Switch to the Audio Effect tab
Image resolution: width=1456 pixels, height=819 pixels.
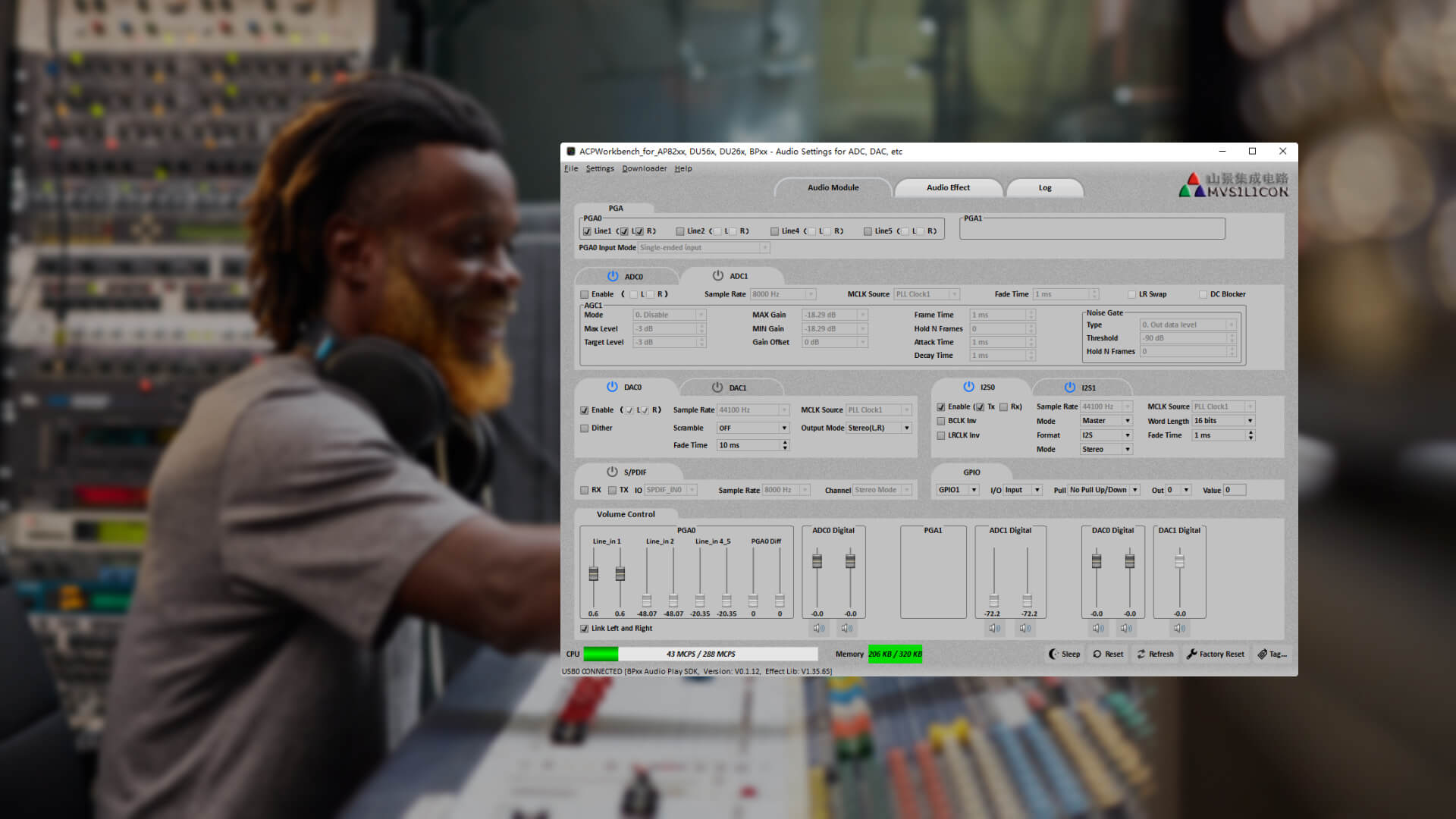948,187
